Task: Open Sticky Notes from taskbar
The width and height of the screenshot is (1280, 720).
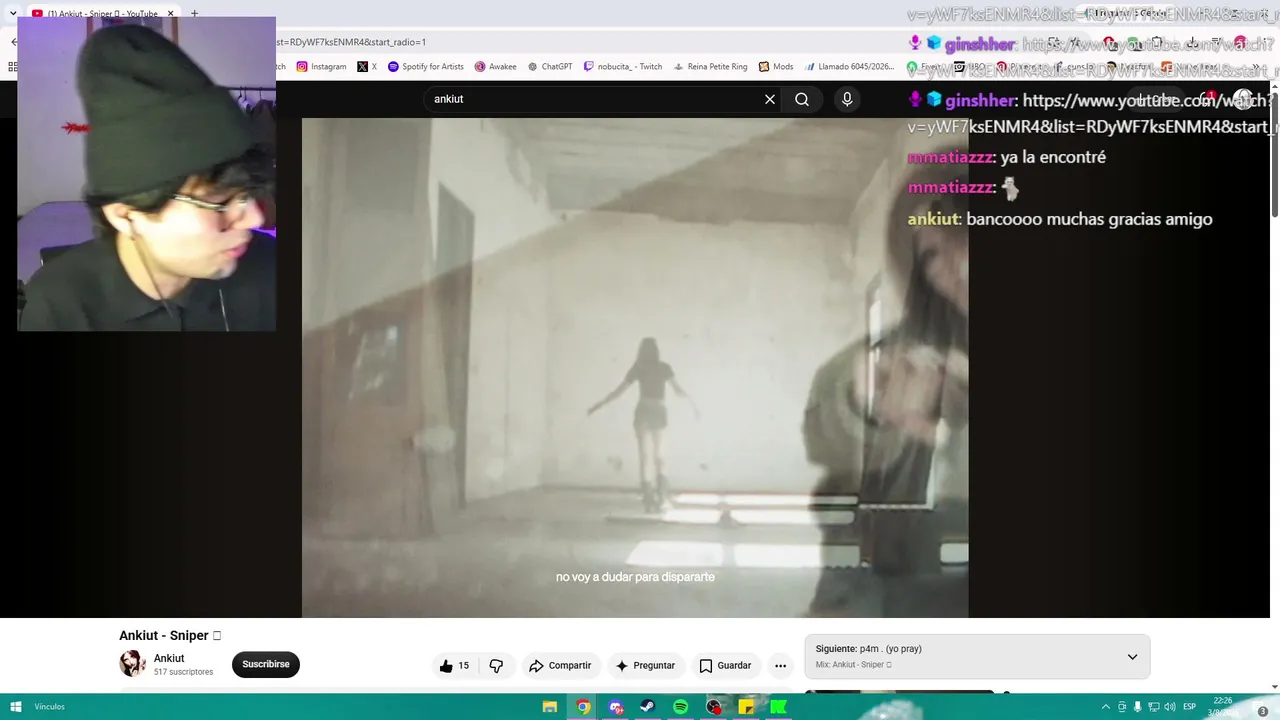Action: point(746,707)
